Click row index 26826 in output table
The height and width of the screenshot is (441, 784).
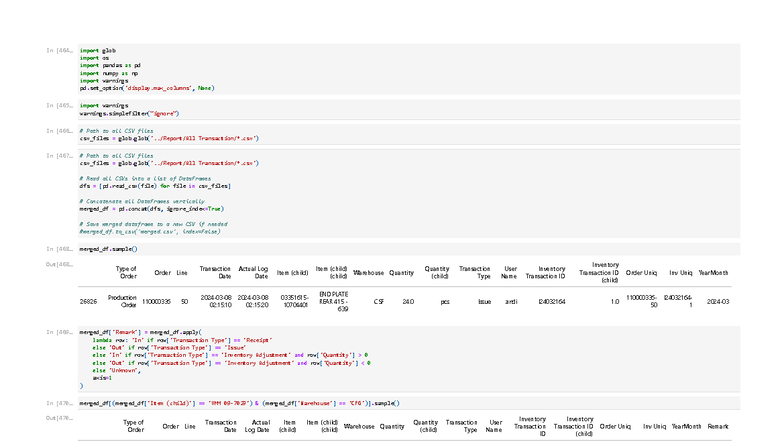point(88,302)
